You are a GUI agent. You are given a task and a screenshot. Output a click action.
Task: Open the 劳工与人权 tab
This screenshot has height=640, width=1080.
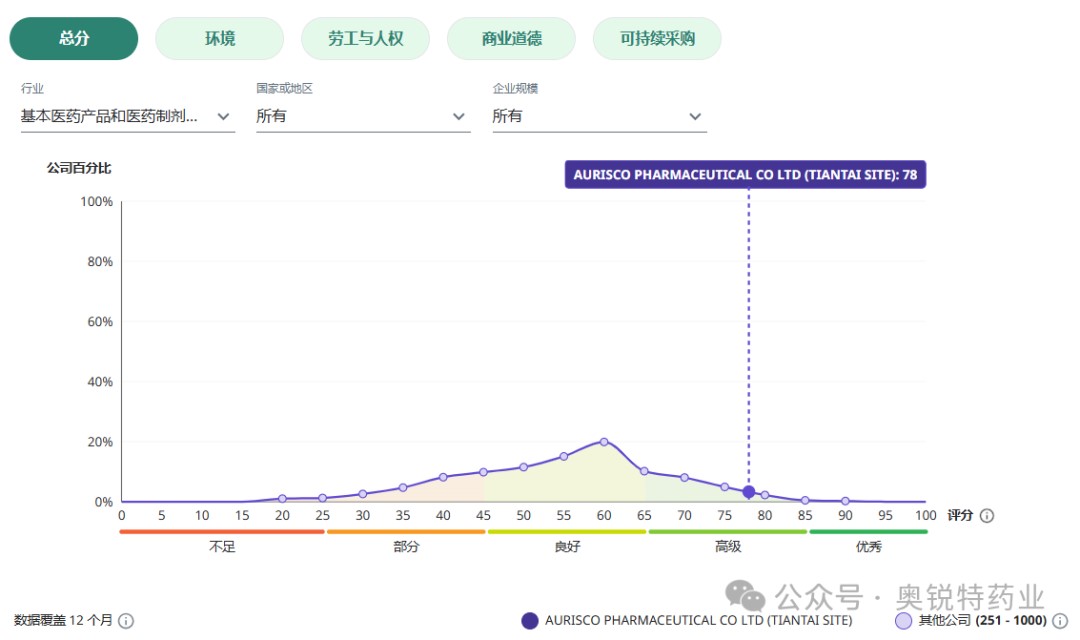click(x=365, y=39)
